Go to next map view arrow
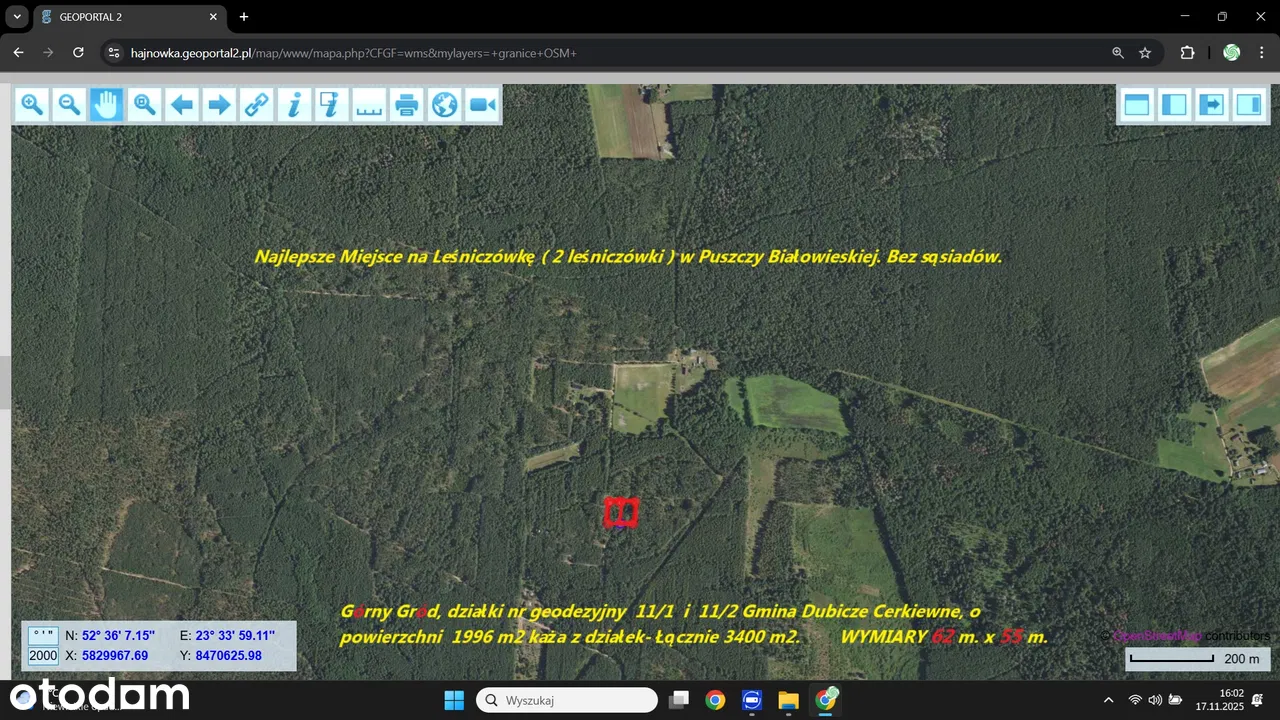This screenshot has width=1280, height=720. 219,104
